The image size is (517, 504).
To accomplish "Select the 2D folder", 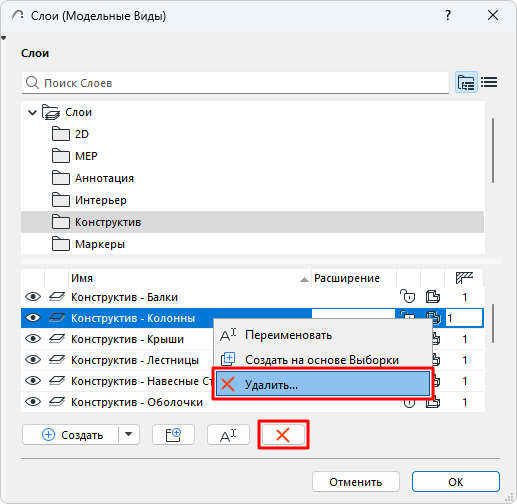I will (x=252, y=134).
